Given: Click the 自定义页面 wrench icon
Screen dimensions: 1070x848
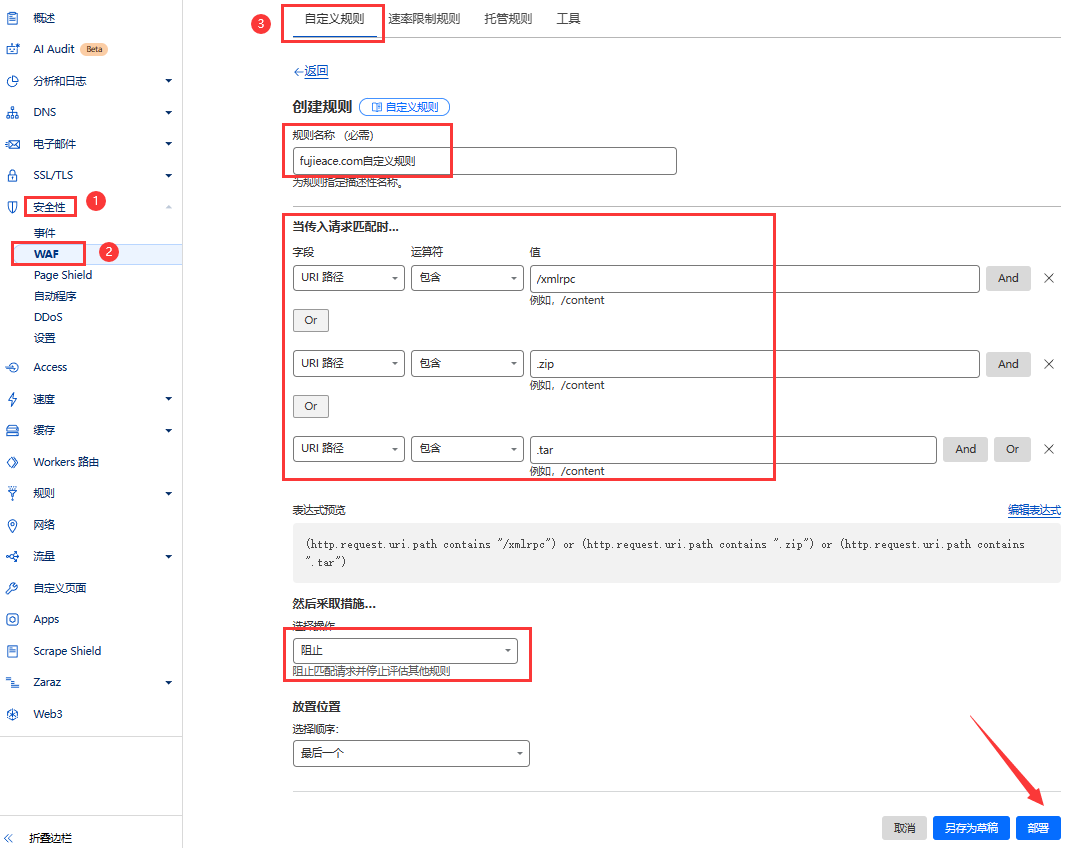Looking at the screenshot, I should tap(12, 588).
